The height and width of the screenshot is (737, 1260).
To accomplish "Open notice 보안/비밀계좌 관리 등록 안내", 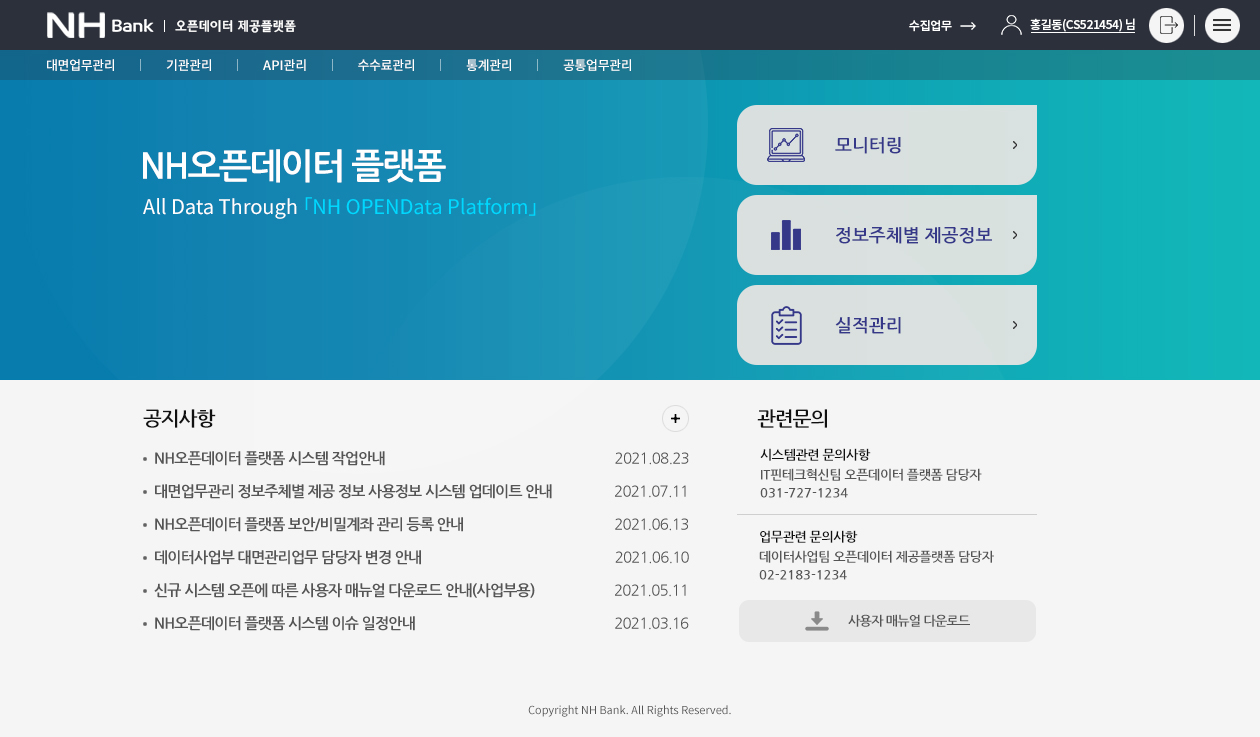I will 309,524.
